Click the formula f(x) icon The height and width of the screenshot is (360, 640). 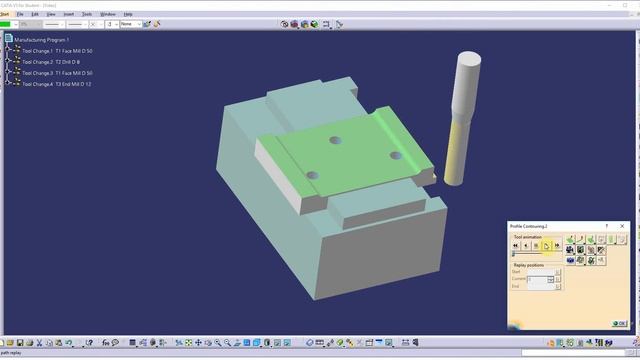pos(106,343)
